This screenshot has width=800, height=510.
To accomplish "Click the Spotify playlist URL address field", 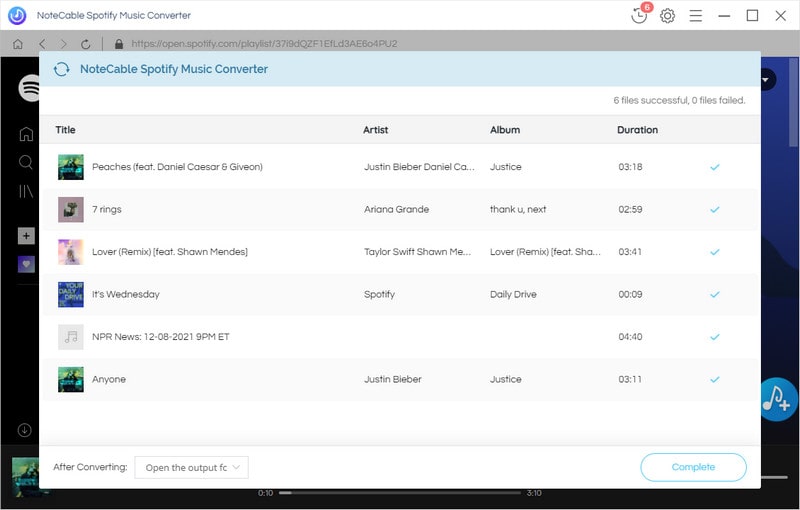I will [x=264, y=44].
